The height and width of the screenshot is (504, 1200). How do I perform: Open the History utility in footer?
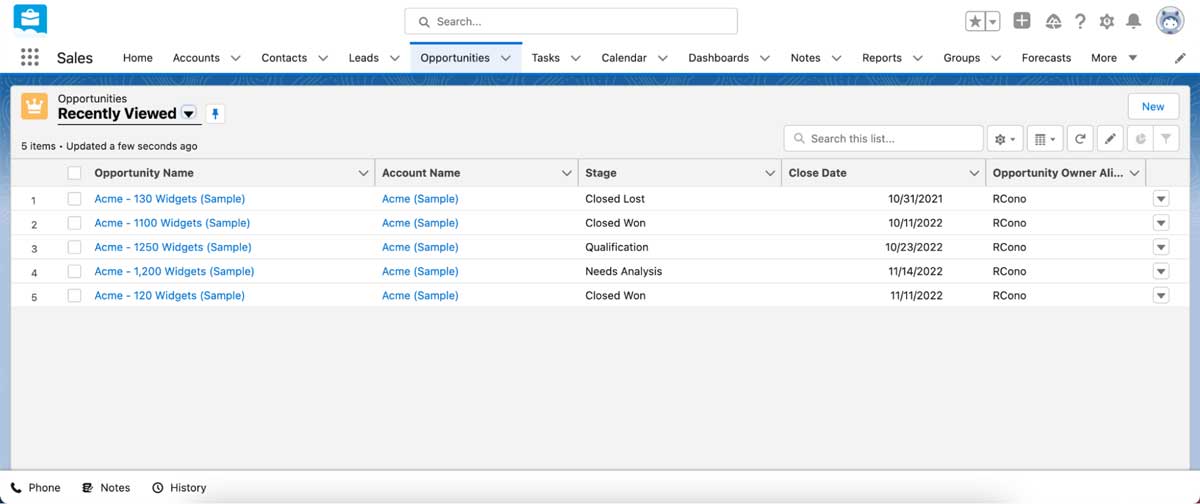[179, 488]
